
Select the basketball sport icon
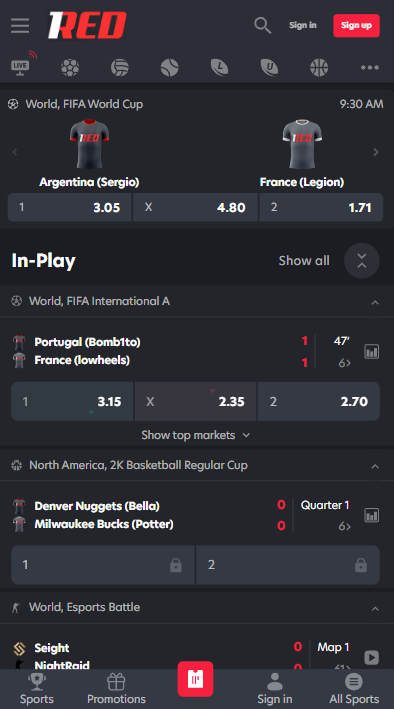click(319, 68)
